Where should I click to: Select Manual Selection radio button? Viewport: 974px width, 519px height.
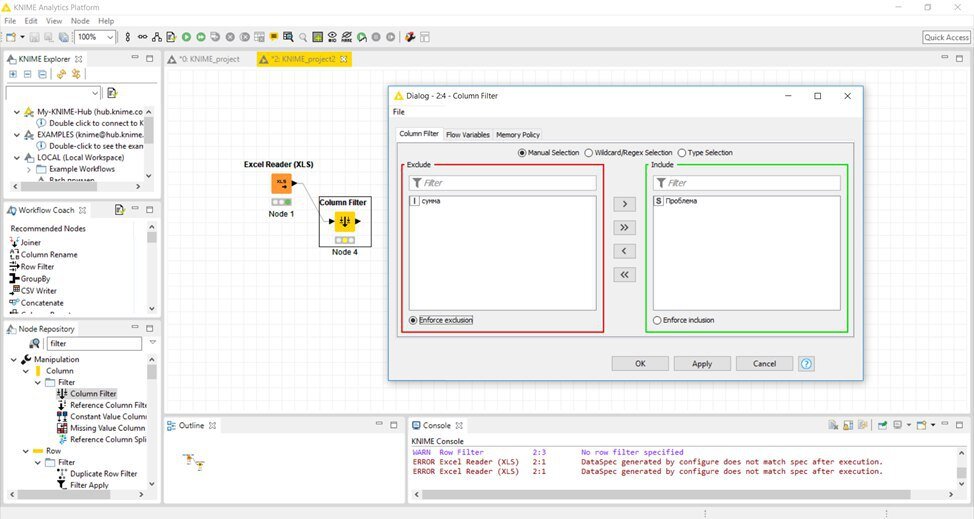pos(522,153)
